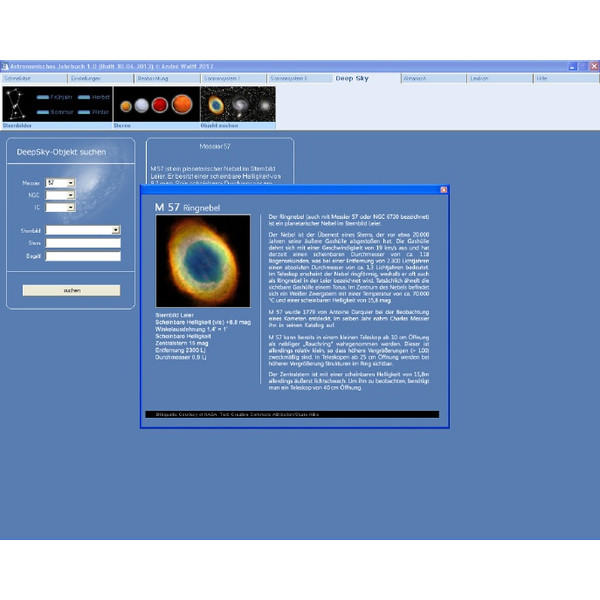Open the Messier number dropdown
The width and height of the screenshot is (600, 600).
[x=70, y=183]
